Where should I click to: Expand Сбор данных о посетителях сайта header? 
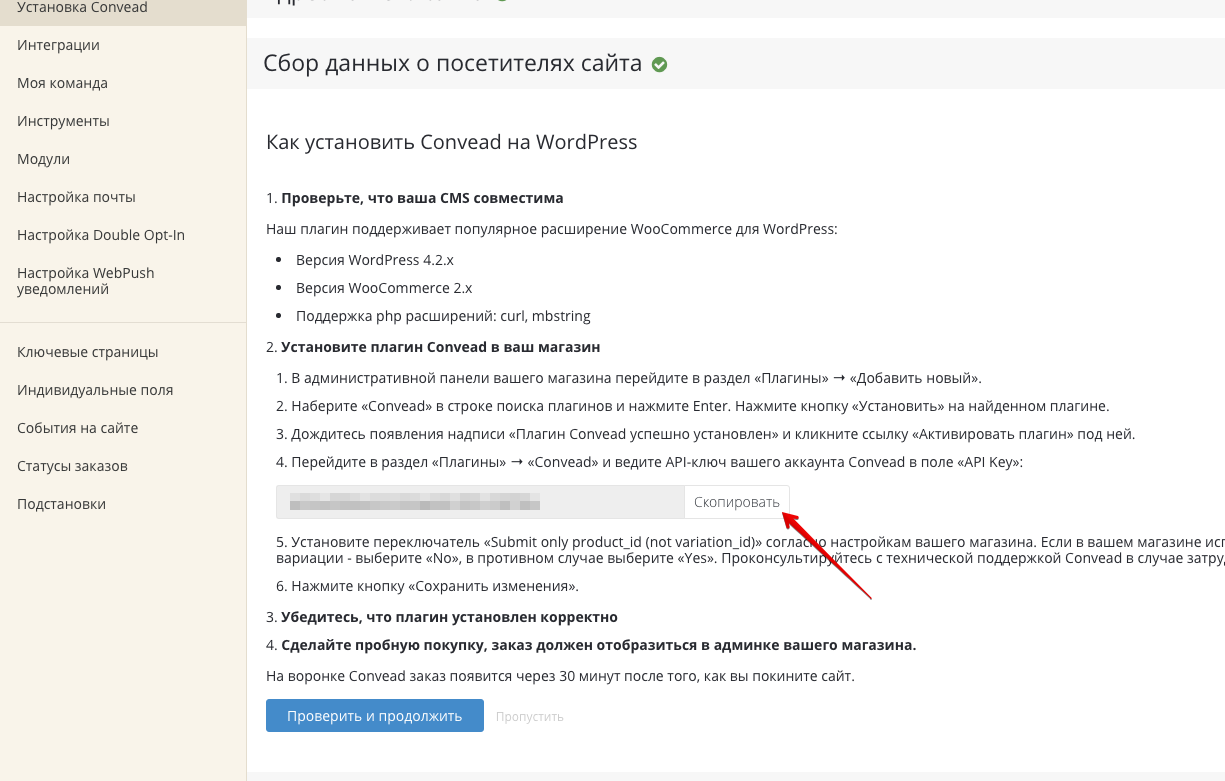(x=735, y=64)
